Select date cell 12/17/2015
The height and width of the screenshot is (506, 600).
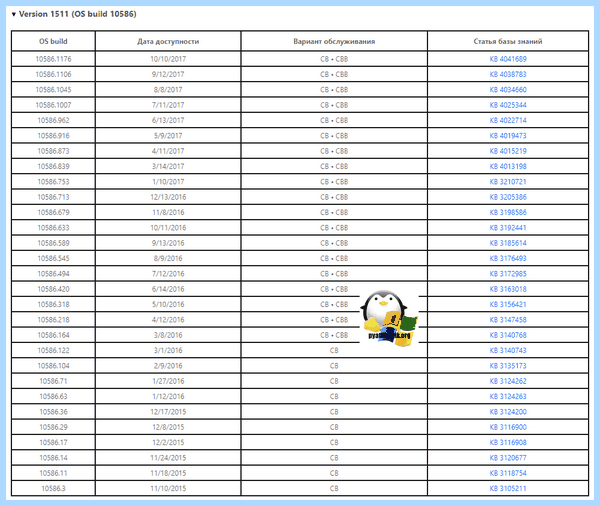tap(168, 412)
